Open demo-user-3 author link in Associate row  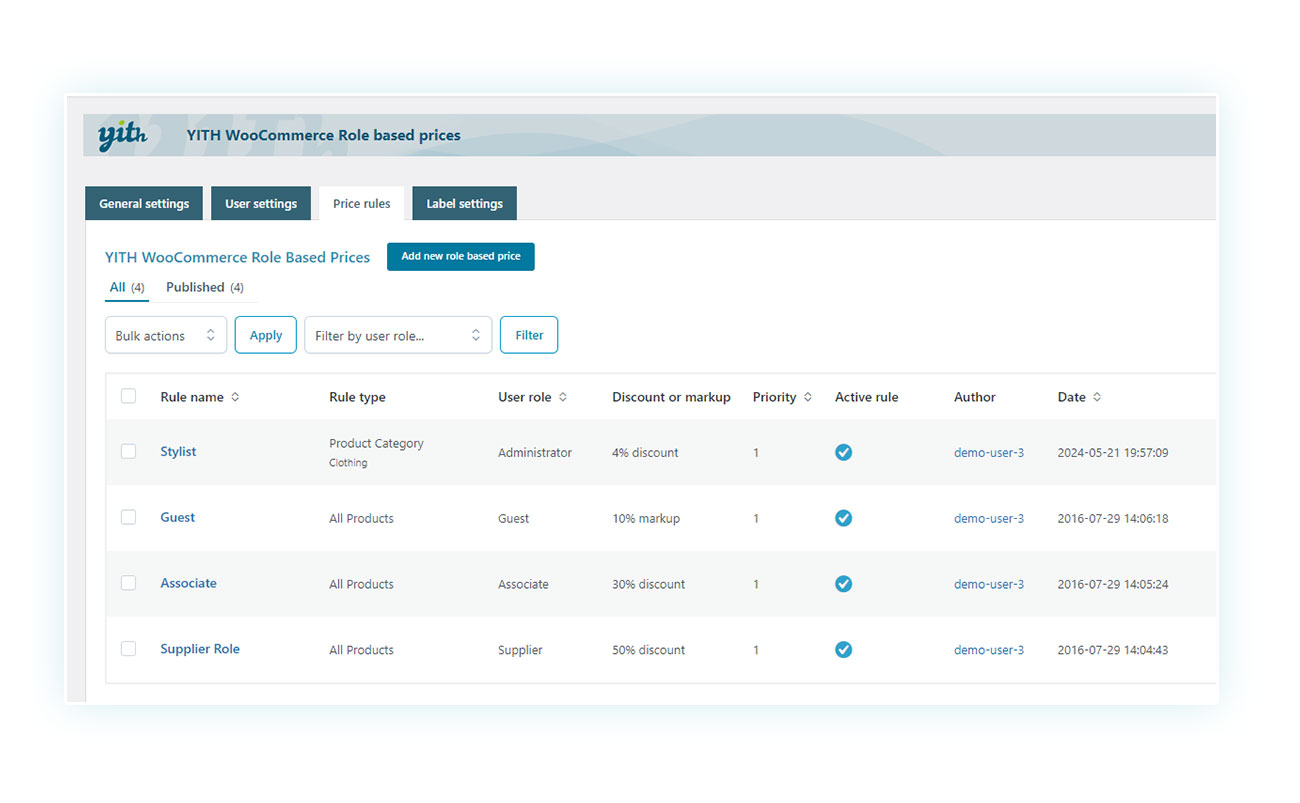tap(989, 584)
